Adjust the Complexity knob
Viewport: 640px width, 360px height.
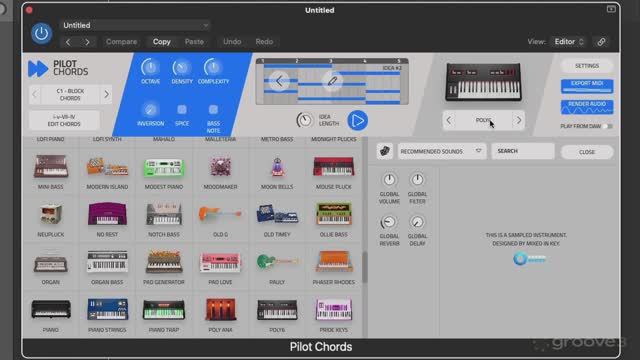point(213,67)
